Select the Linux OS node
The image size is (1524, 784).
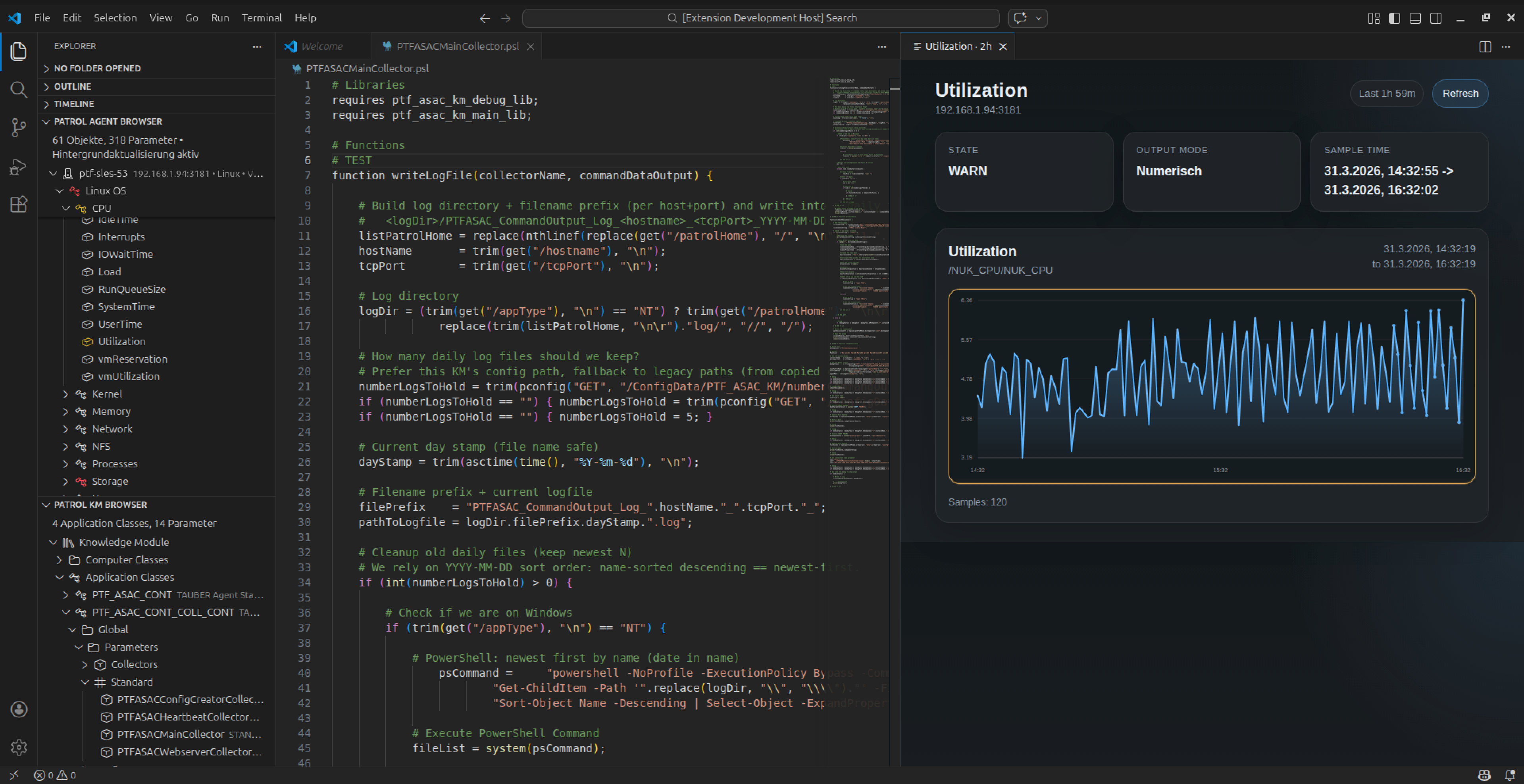(x=105, y=191)
